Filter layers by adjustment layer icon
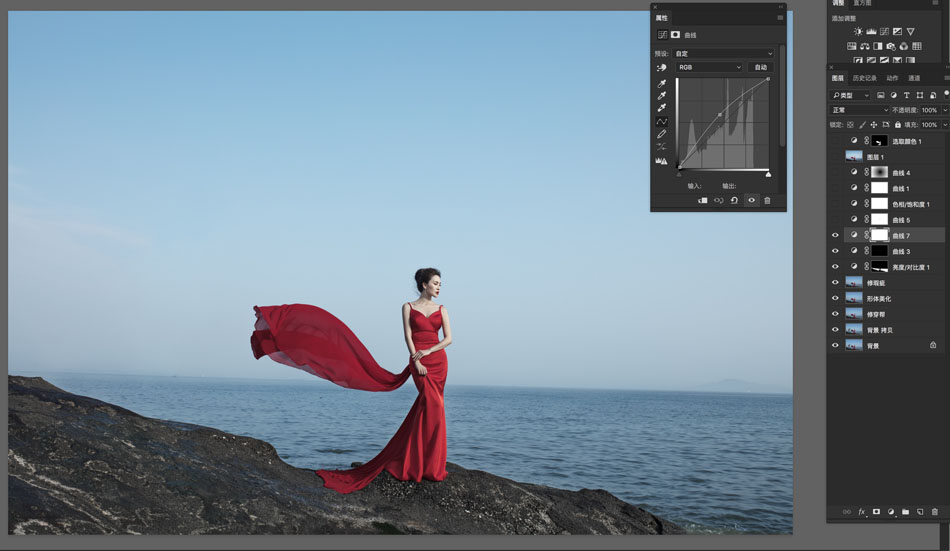The width and height of the screenshot is (950, 551). click(x=894, y=95)
